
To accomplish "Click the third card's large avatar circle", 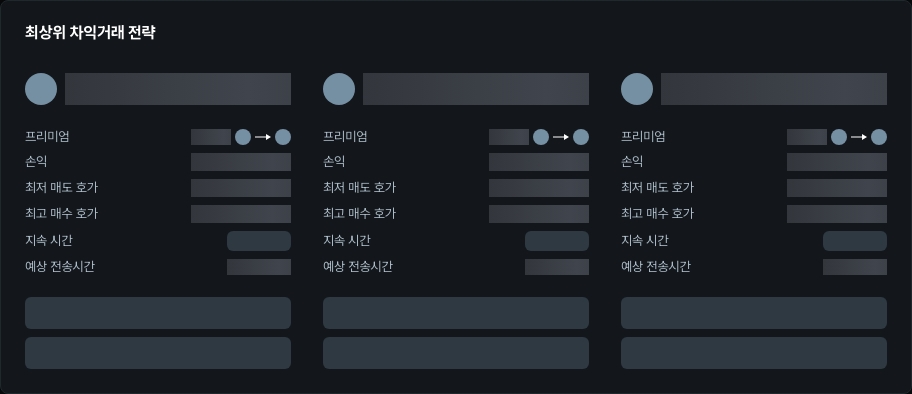I will pos(637,89).
